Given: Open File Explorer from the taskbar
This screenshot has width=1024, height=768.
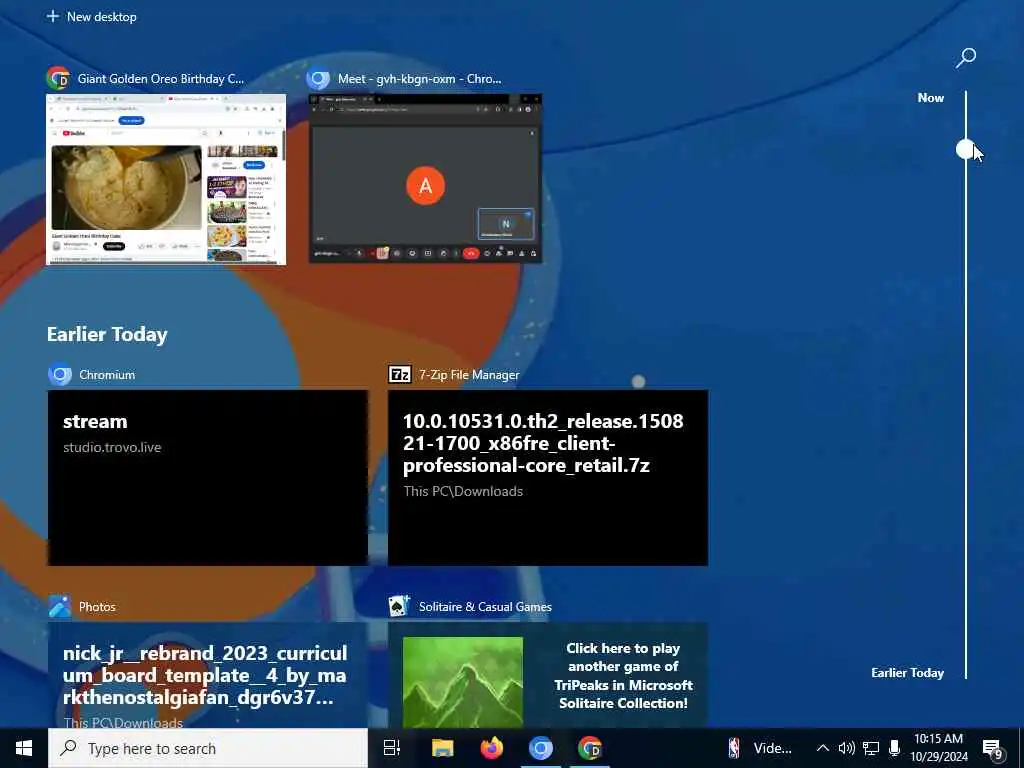Looking at the screenshot, I should coord(442,748).
